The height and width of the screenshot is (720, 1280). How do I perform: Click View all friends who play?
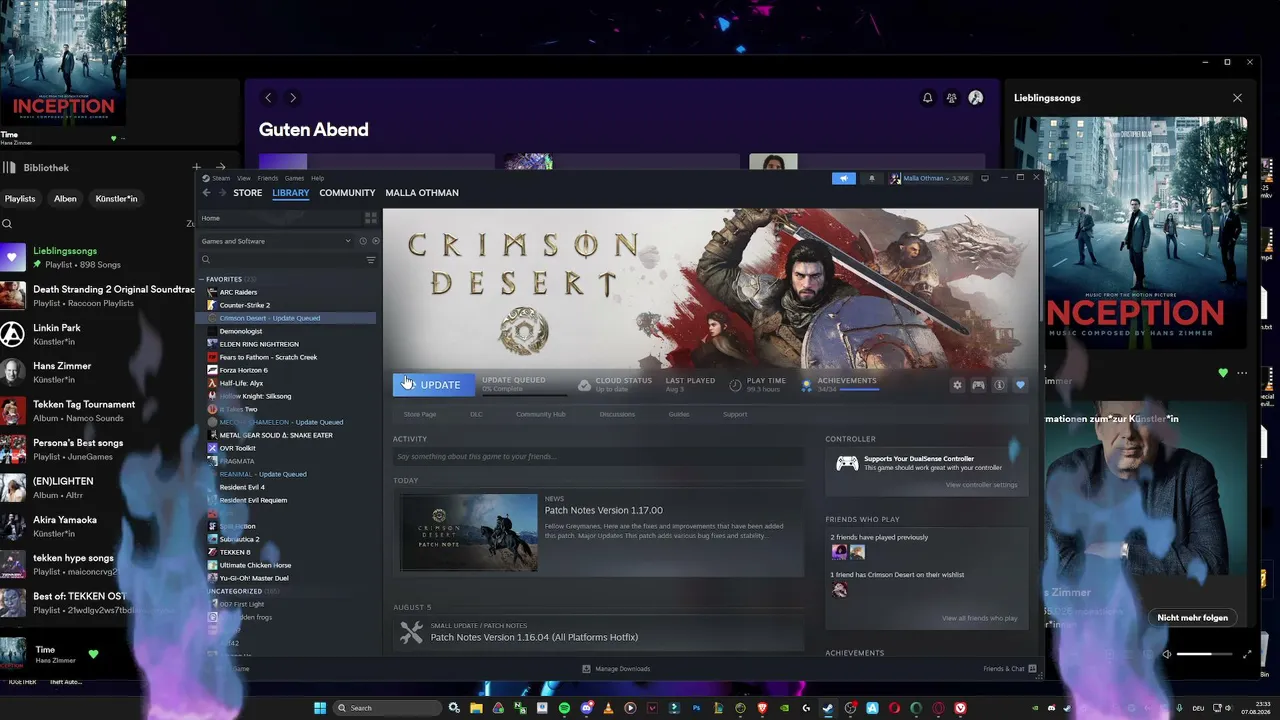point(980,618)
